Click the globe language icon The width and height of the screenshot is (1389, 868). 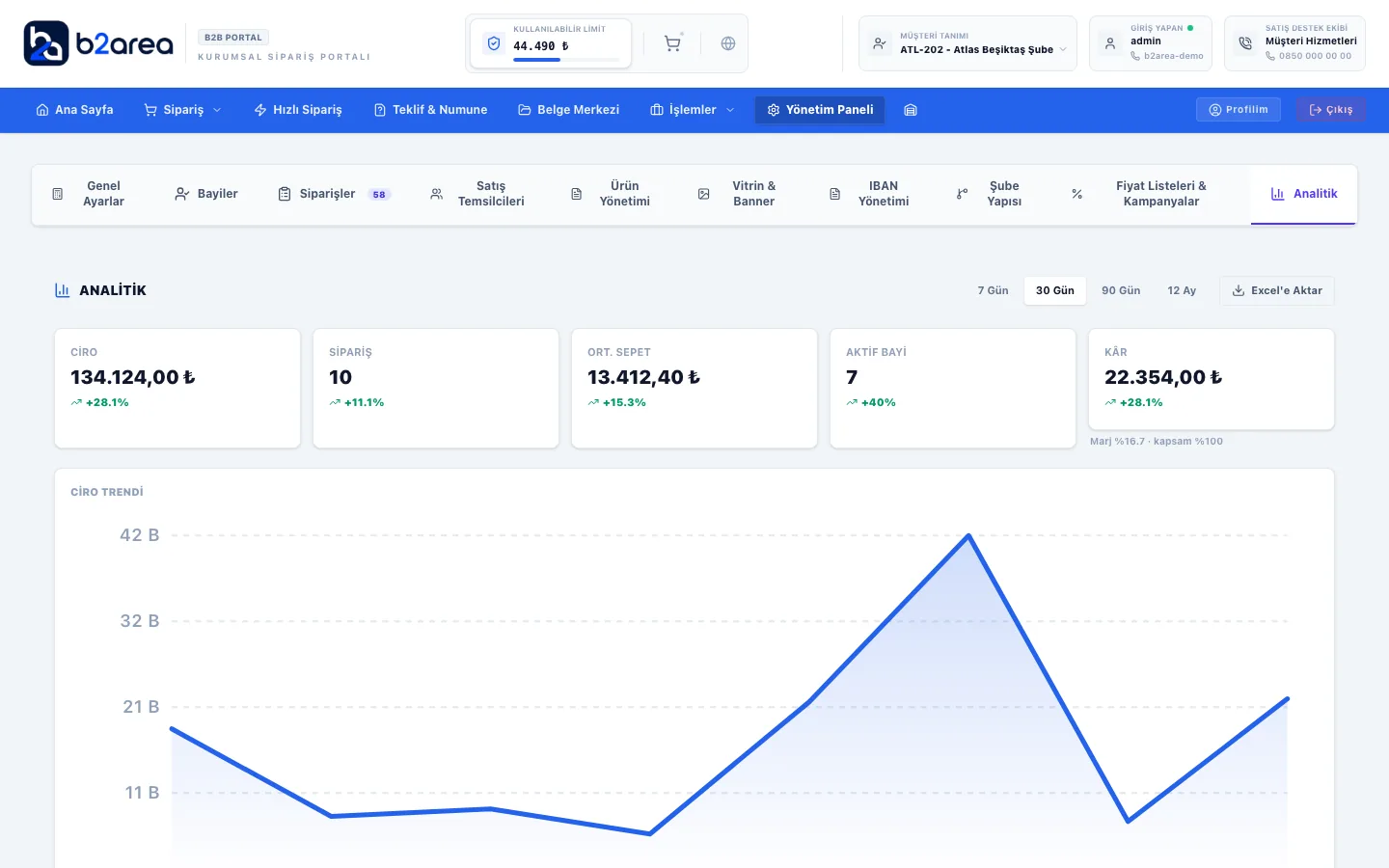(728, 43)
